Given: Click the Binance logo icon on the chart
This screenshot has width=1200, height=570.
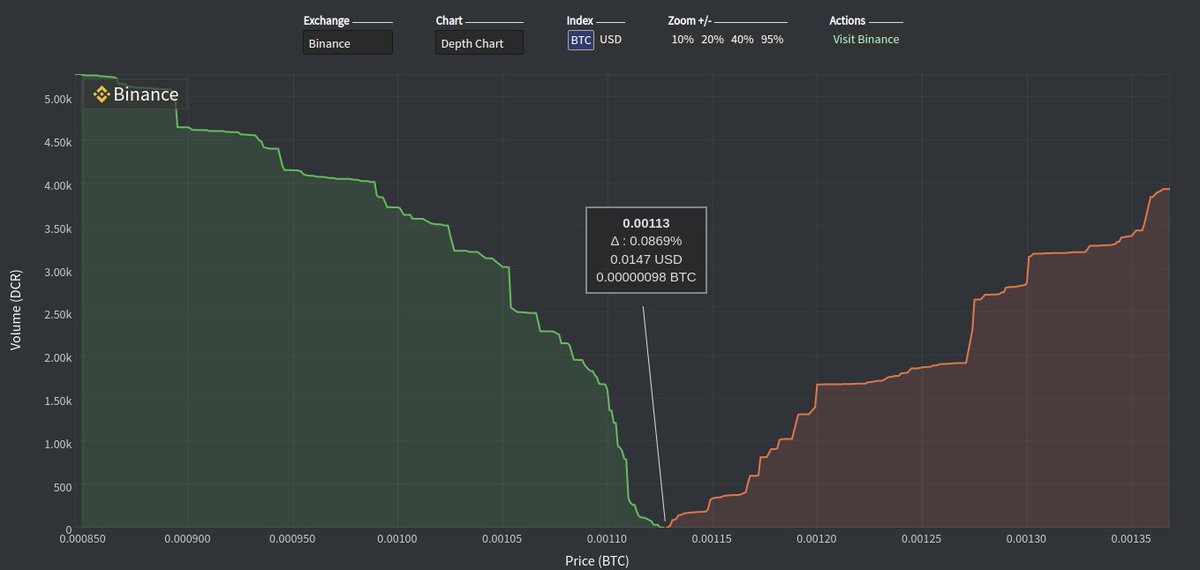Looking at the screenshot, I should pos(101,95).
